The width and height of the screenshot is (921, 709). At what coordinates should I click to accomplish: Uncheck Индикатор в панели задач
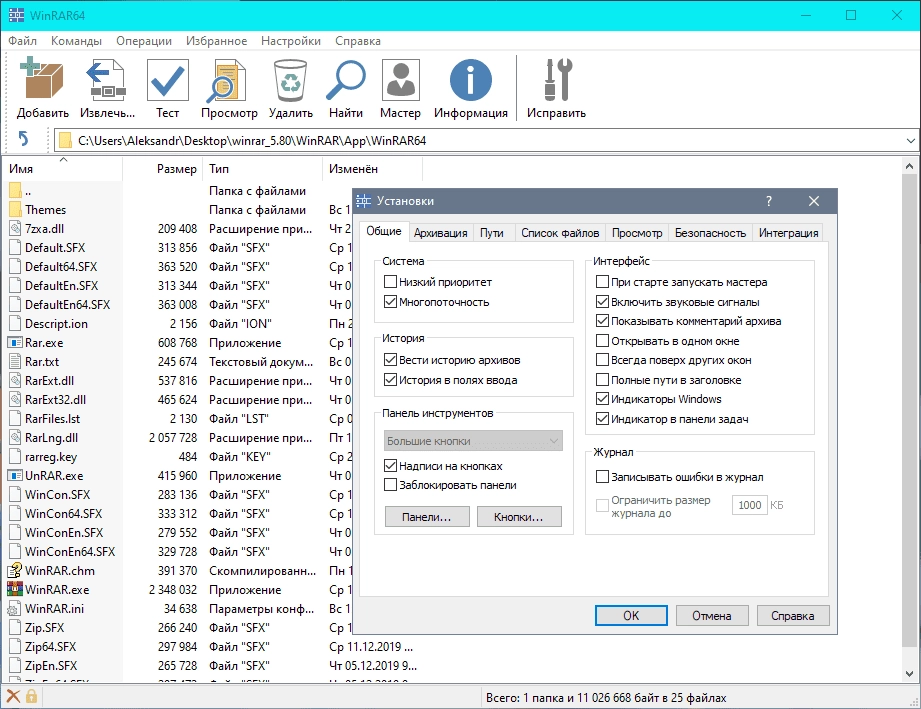tap(602, 419)
